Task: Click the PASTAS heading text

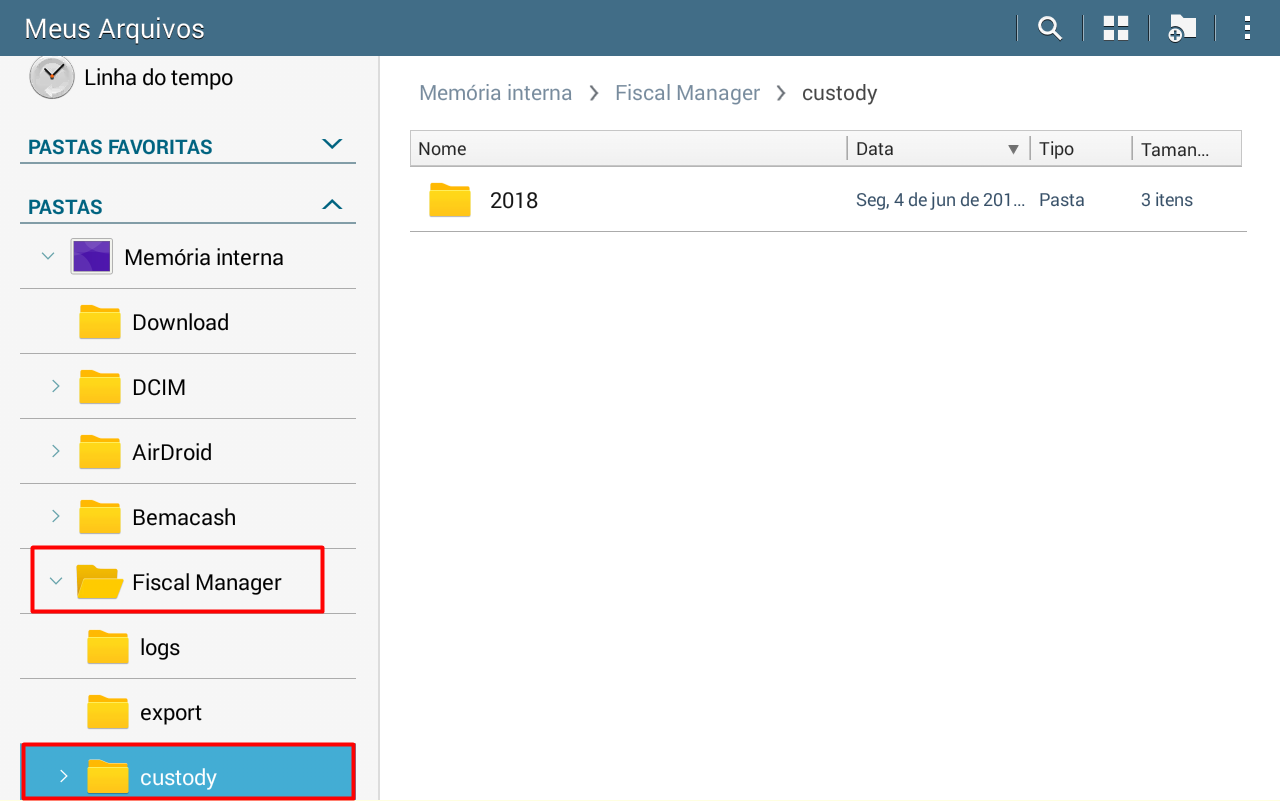Action: pos(65,207)
